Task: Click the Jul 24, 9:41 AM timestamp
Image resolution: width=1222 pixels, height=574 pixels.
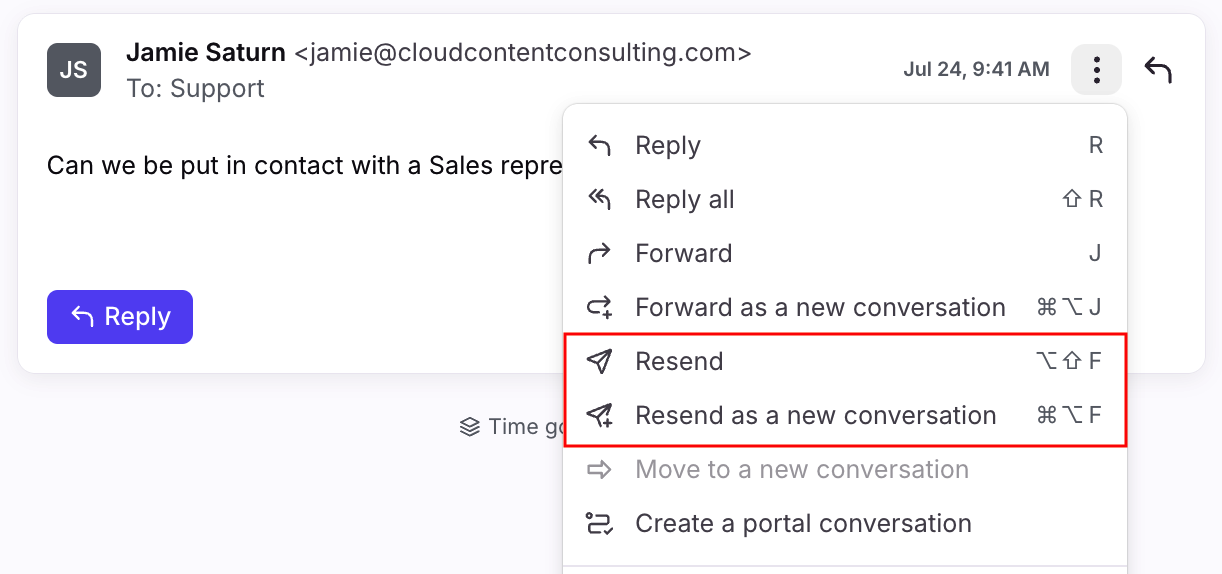Action: pos(976,70)
